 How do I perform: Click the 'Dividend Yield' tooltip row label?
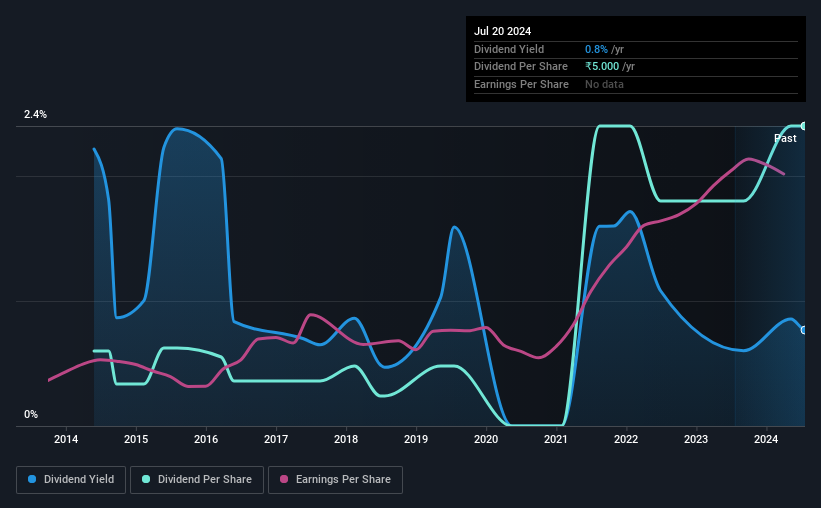[x=509, y=49]
